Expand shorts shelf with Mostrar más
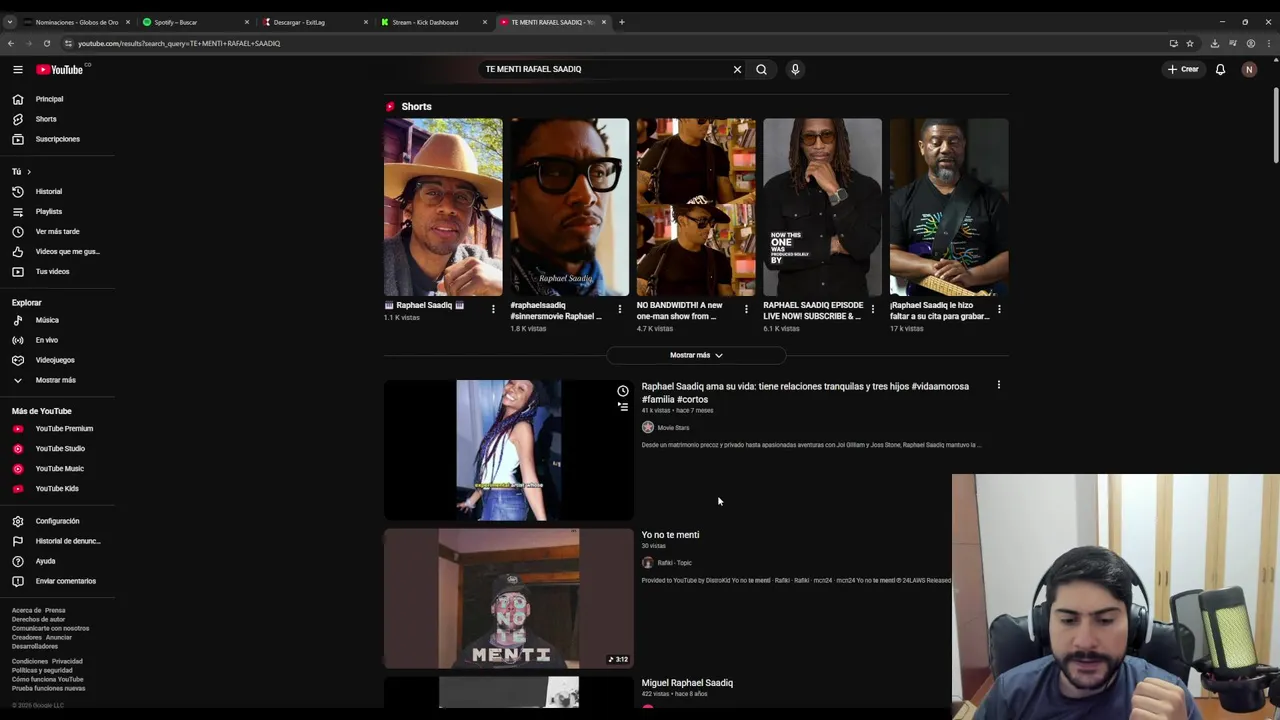This screenshot has height=720, width=1280. tap(696, 355)
